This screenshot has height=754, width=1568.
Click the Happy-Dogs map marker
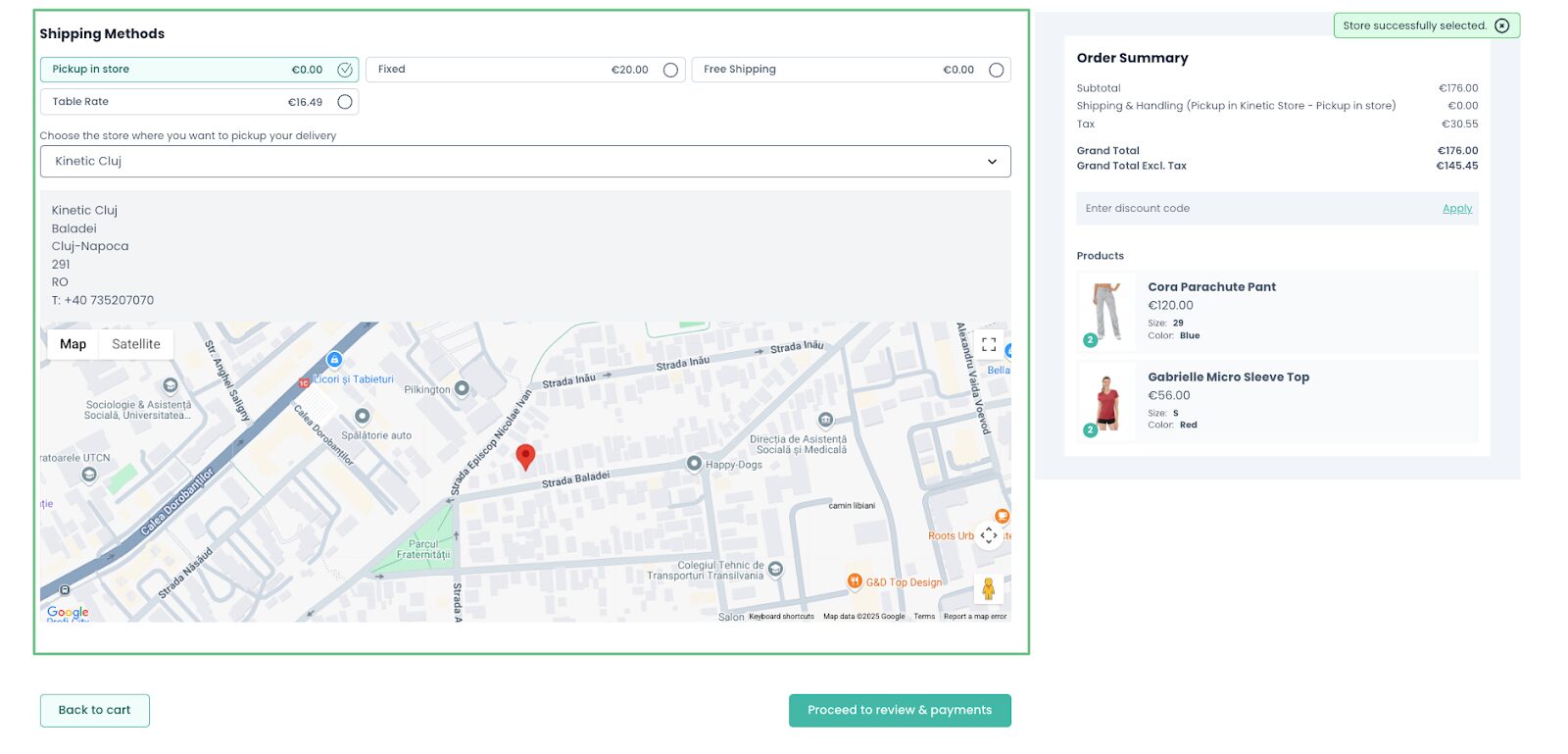[x=694, y=464]
